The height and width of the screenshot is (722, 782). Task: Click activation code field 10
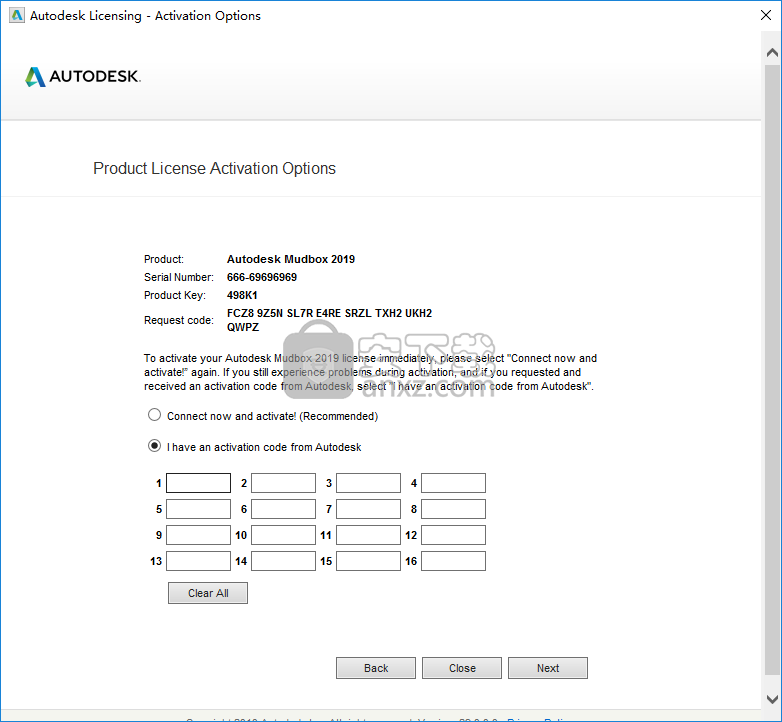click(283, 535)
